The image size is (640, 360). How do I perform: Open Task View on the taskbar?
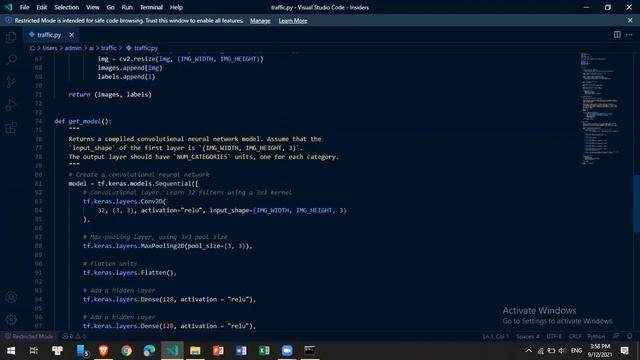pos(34,351)
